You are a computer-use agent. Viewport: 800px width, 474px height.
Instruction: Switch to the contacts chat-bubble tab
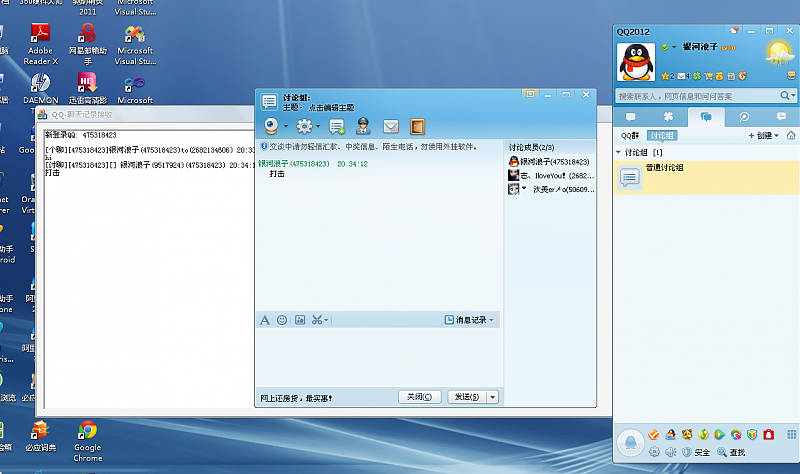pos(630,117)
